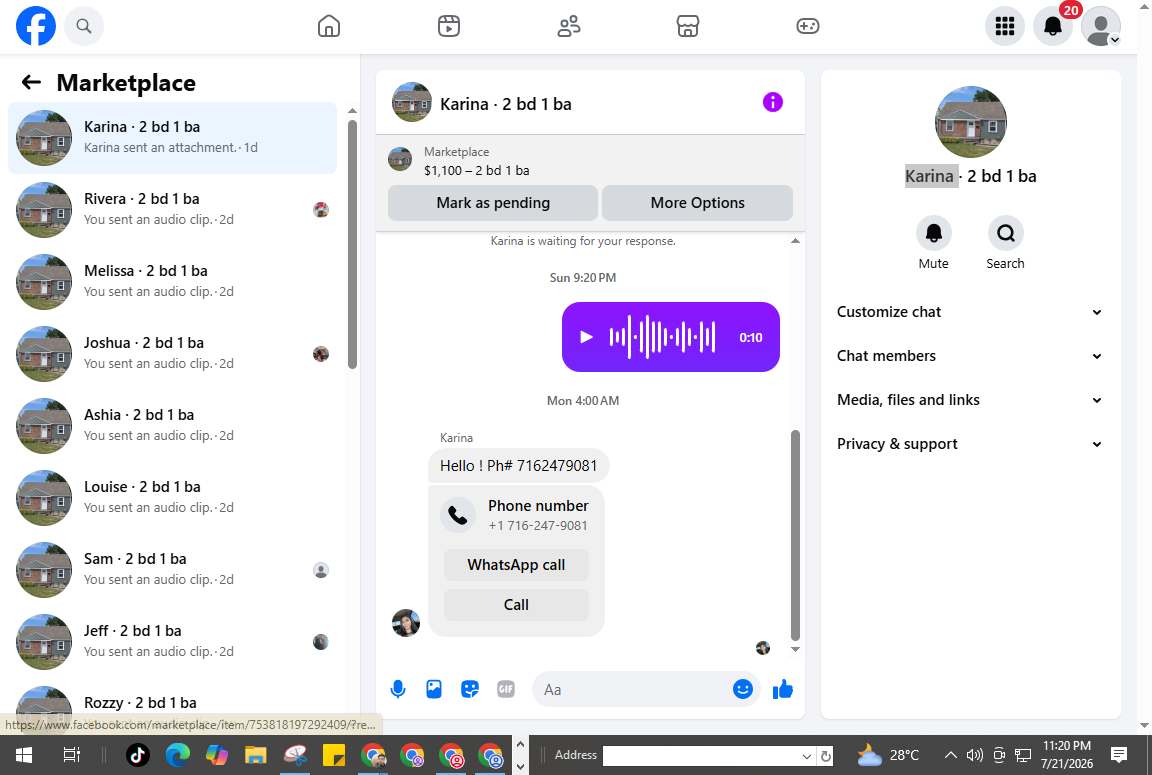
Task: Open TikTok taskbar icon
Action: pyautogui.click(x=137, y=755)
